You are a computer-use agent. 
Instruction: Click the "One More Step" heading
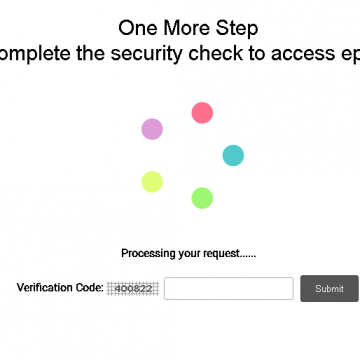(x=188, y=28)
